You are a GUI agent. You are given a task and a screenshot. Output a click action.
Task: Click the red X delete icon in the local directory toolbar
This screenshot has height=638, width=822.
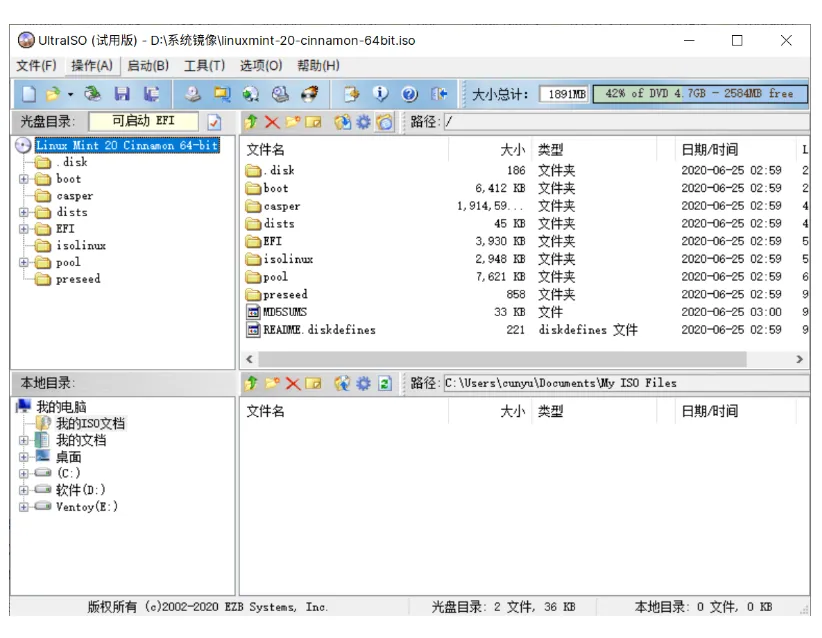293,384
